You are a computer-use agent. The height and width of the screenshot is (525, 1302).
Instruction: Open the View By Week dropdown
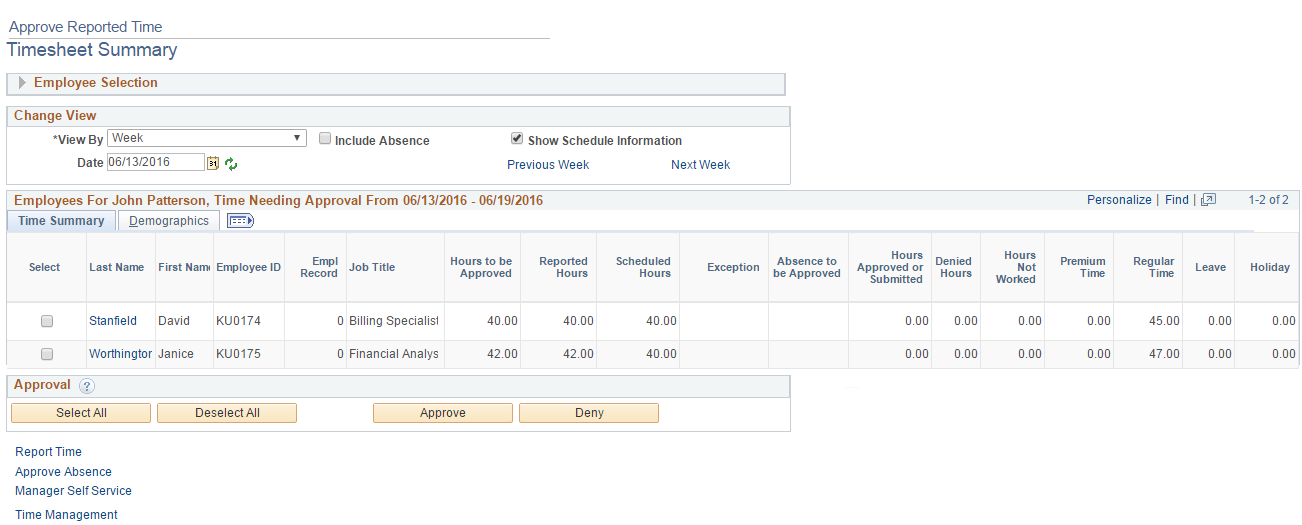click(207, 138)
